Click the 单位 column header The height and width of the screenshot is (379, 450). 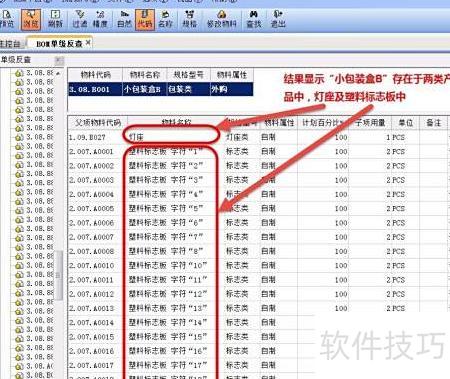405,123
